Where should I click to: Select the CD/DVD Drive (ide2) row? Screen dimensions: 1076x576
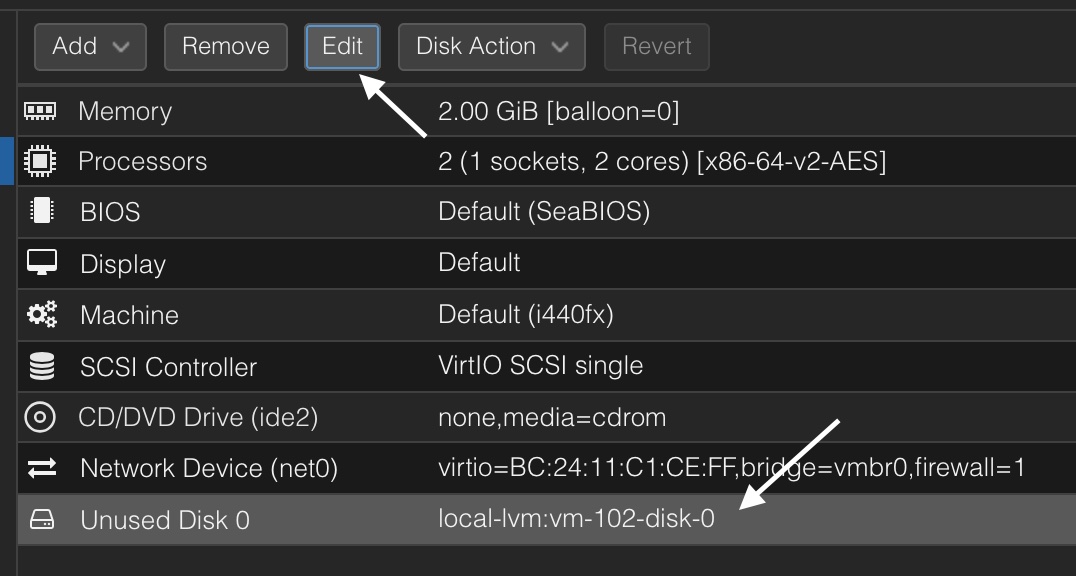[547, 417]
